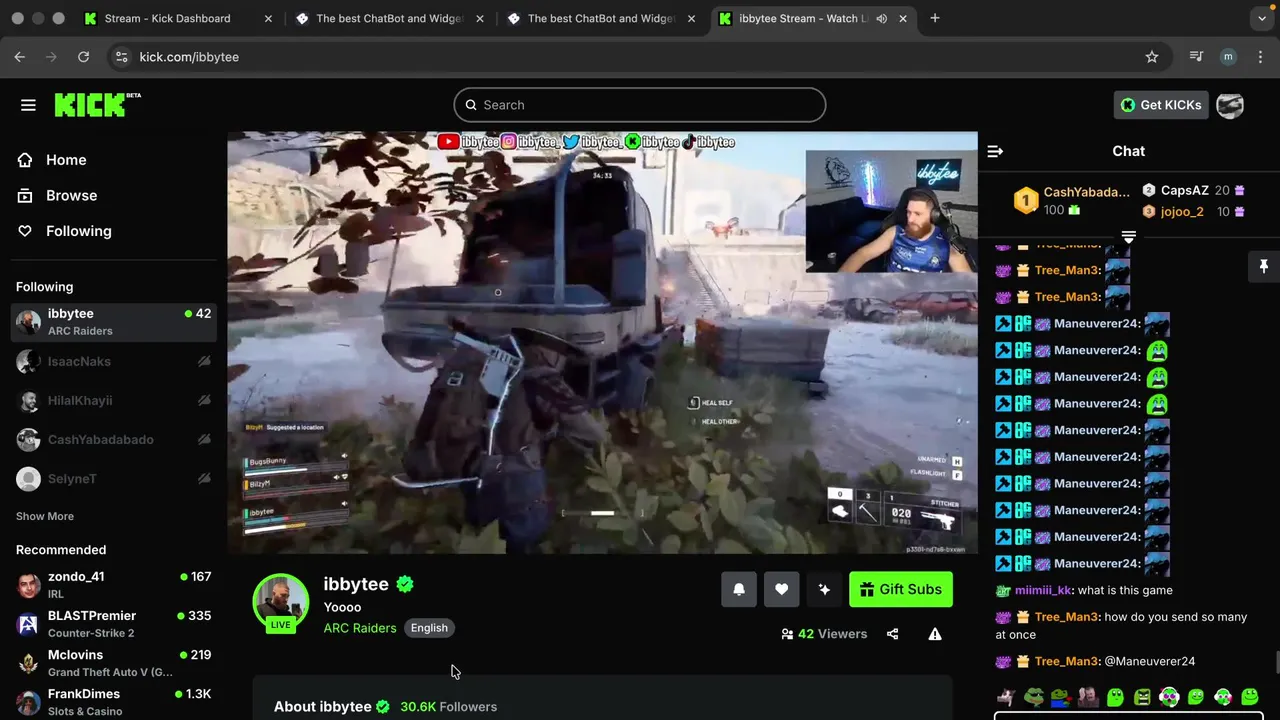Click the heart follow button
The height and width of the screenshot is (720, 1280).
pos(781,589)
